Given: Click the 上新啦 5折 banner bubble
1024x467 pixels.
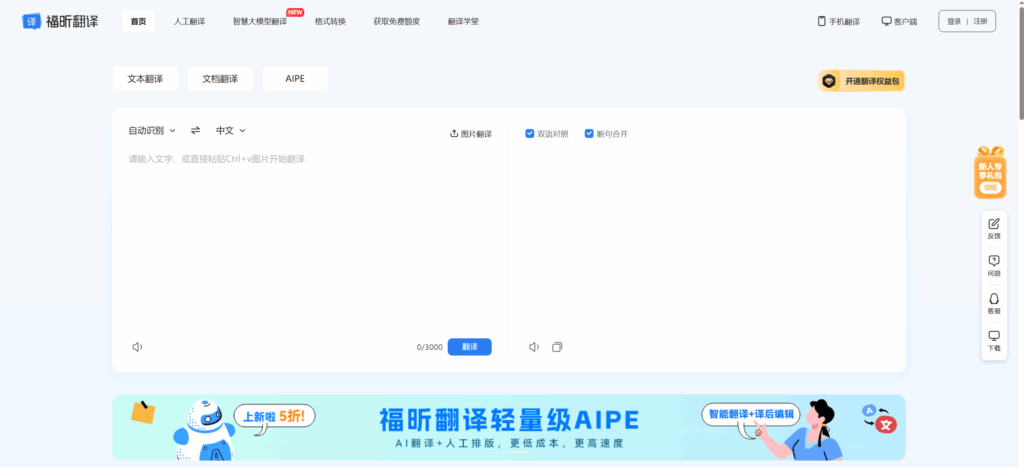Looking at the screenshot, I should tap(274, 415).
